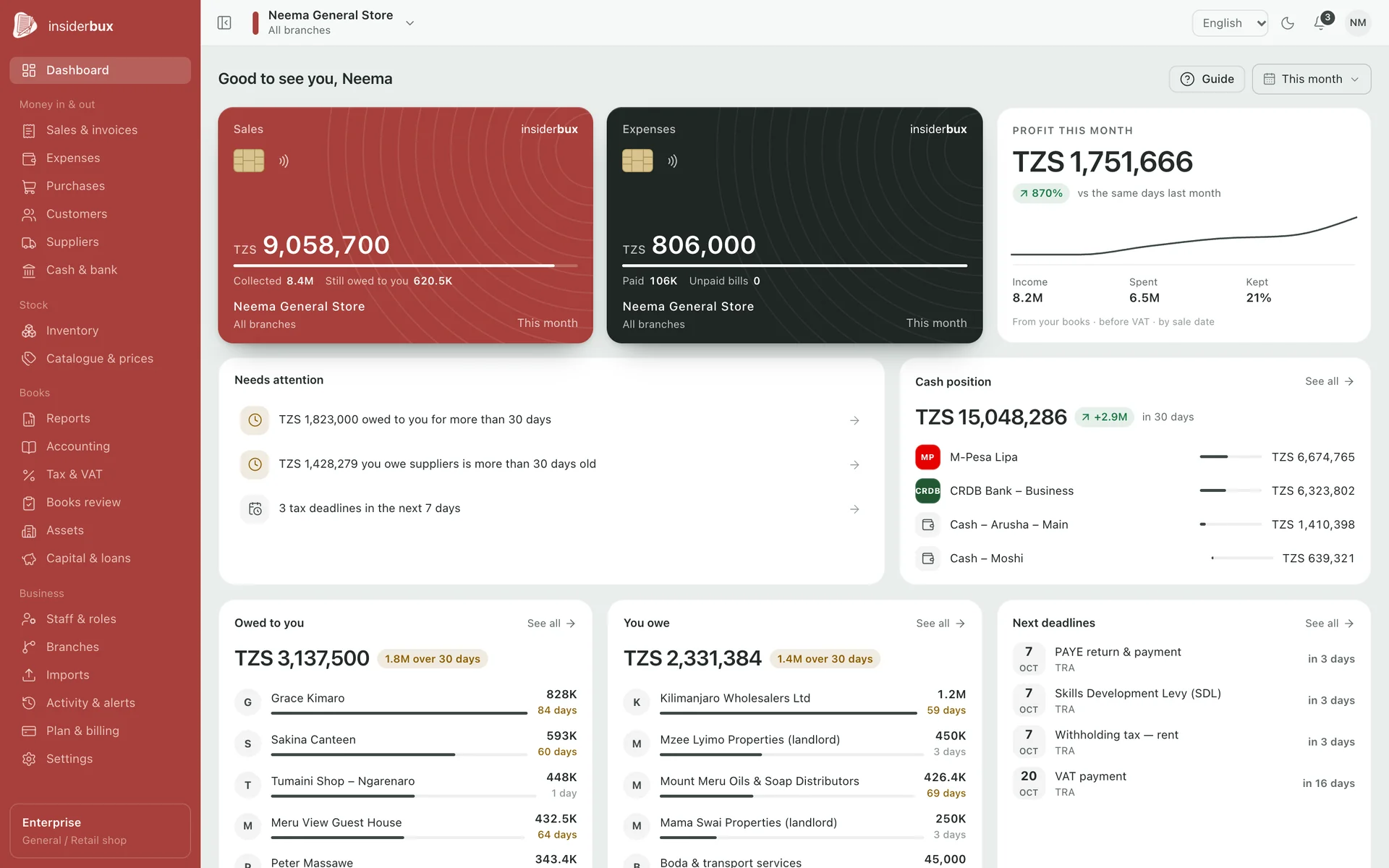Collapse the sidebar panel icon

point(224,23)
